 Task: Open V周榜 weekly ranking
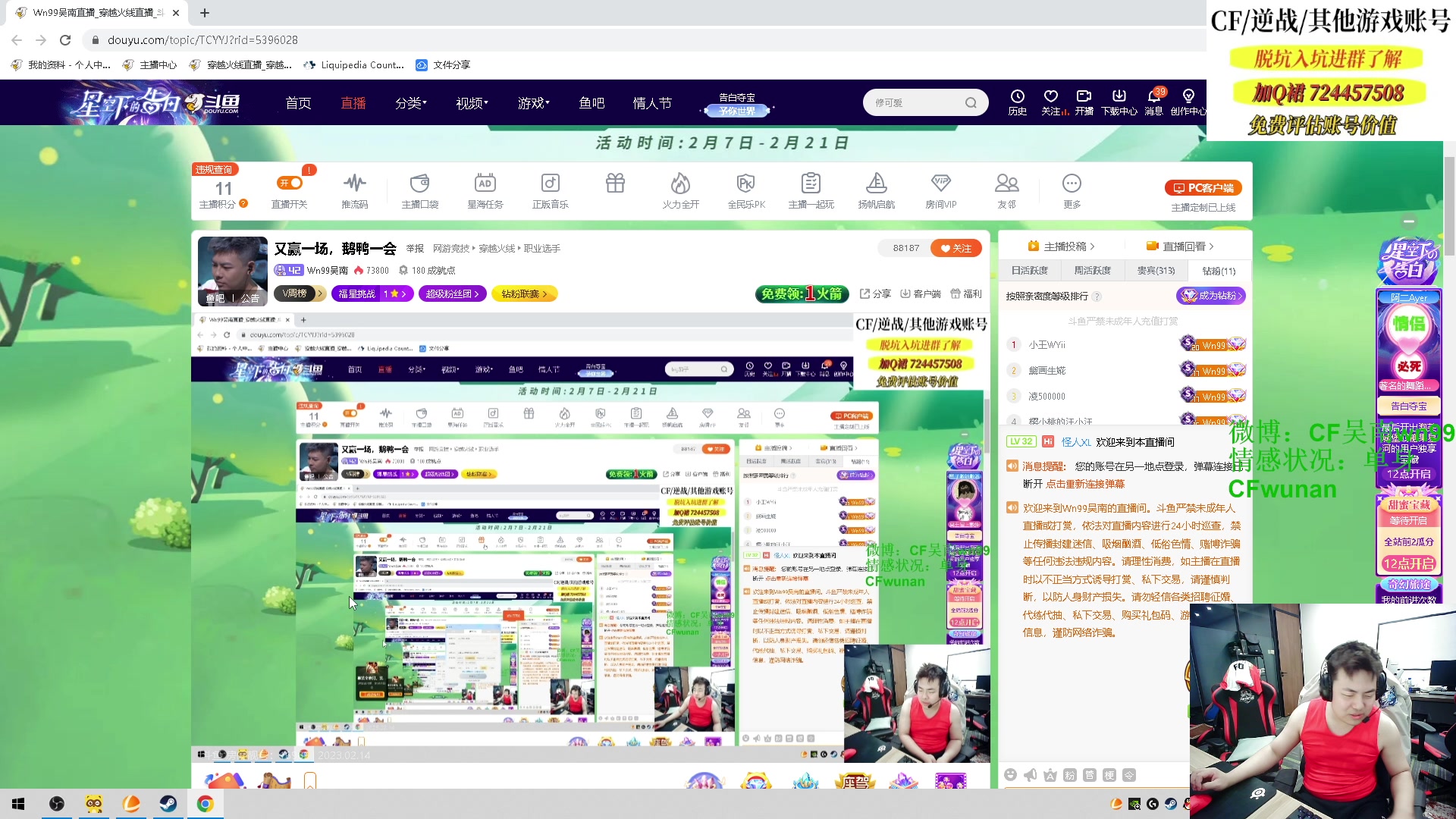(300, 293)
